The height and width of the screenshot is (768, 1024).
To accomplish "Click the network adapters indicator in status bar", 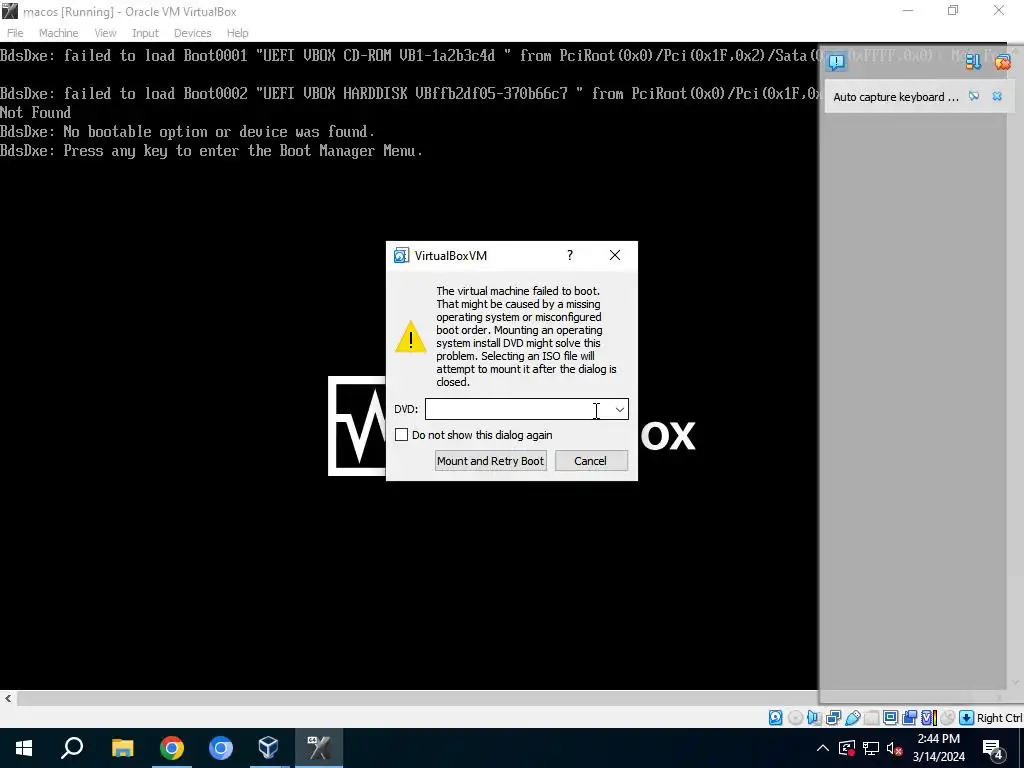I will 833,718.
